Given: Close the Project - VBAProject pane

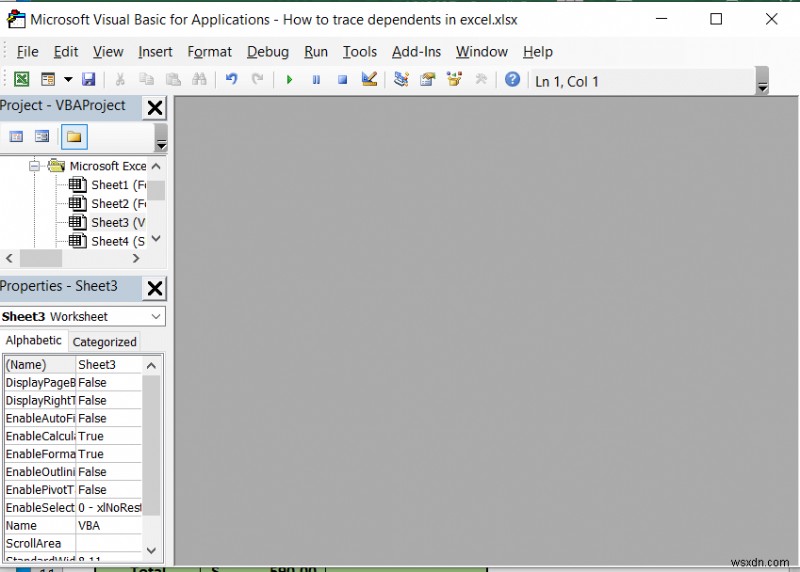Looking at the screenshot, I should (155, 108).
